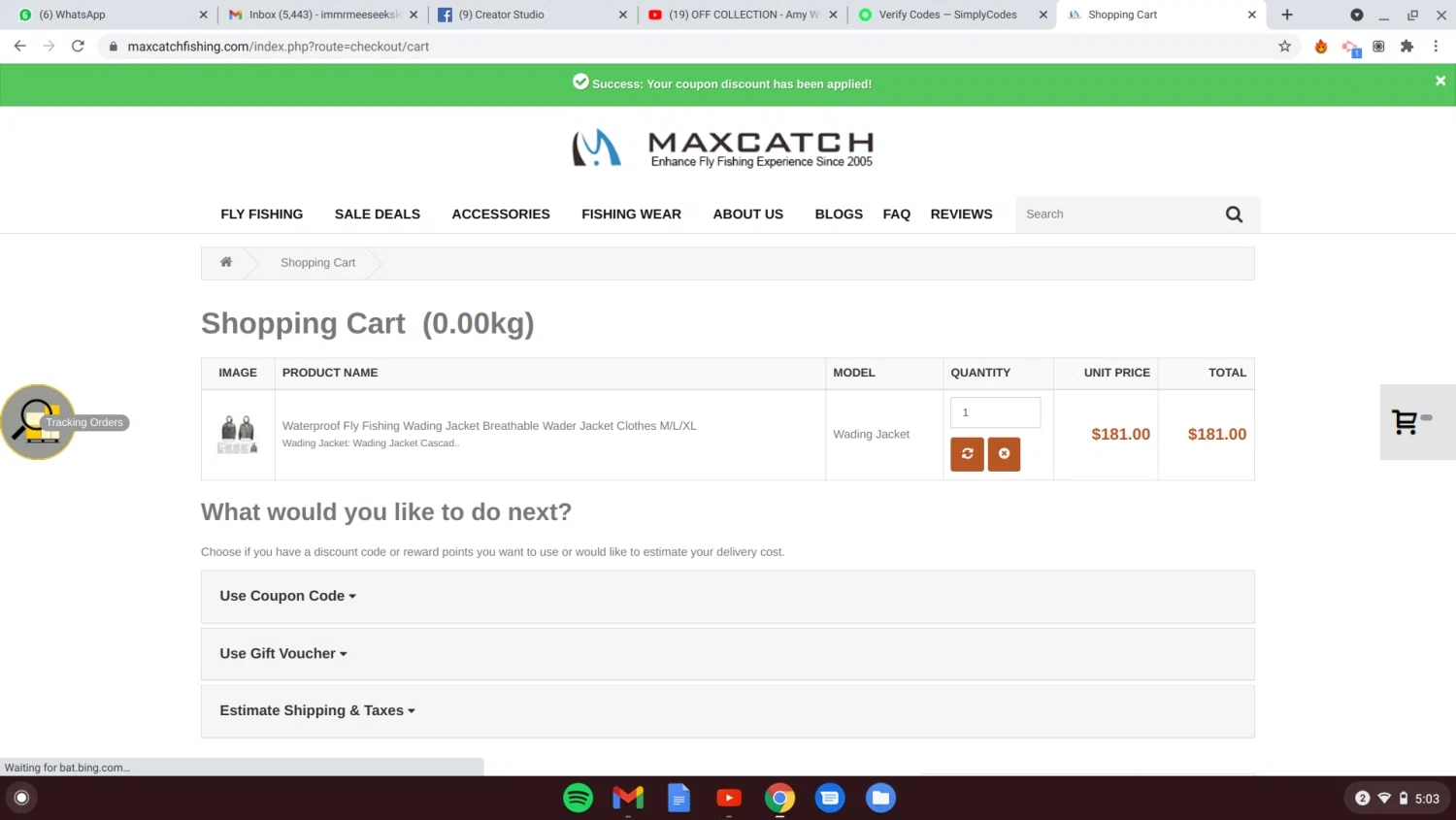This screenshot has width=1456, height=820.
Task: Open the REVIEWS page
Action: tap(962, 214)
